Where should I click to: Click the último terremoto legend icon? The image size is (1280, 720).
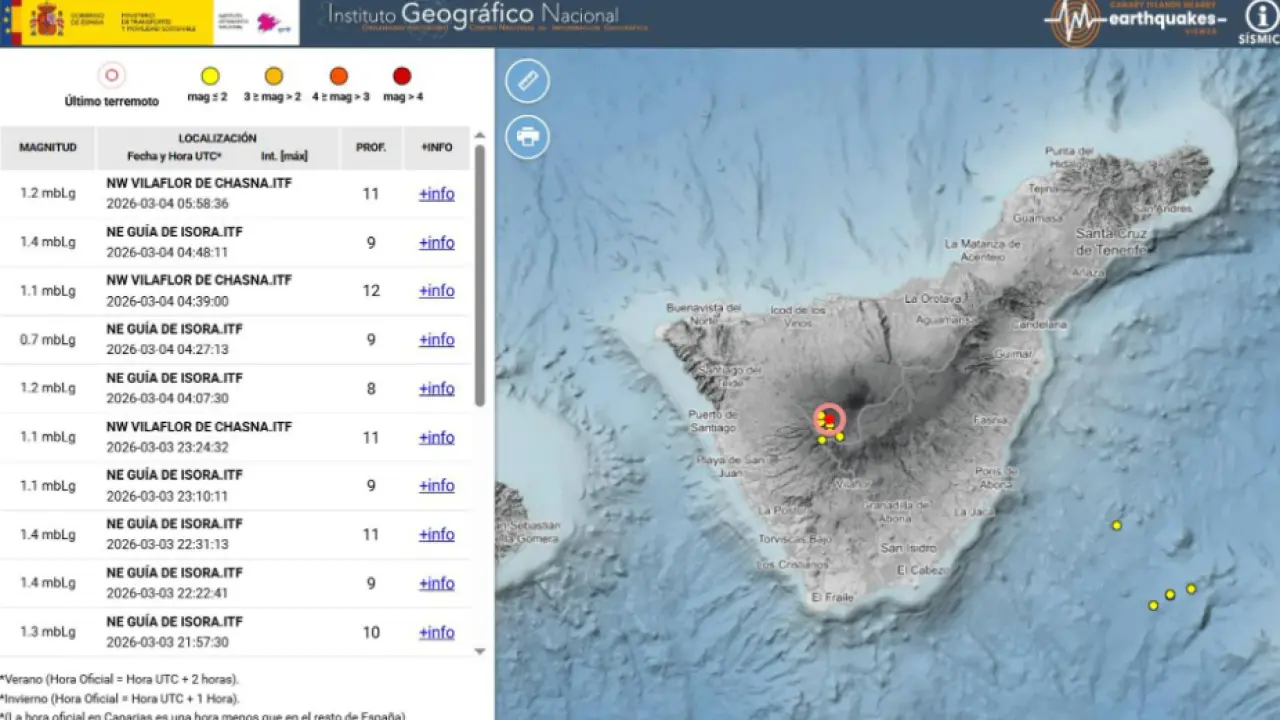coord(112,76)
